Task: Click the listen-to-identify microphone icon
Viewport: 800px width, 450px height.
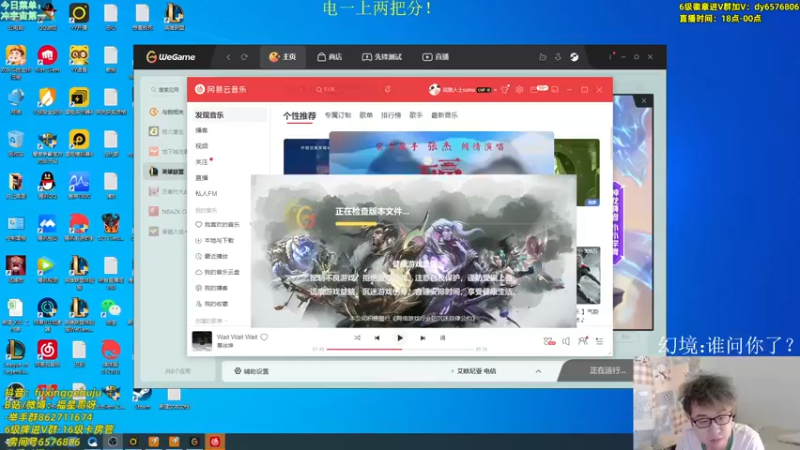Action: tap(388, 89)
